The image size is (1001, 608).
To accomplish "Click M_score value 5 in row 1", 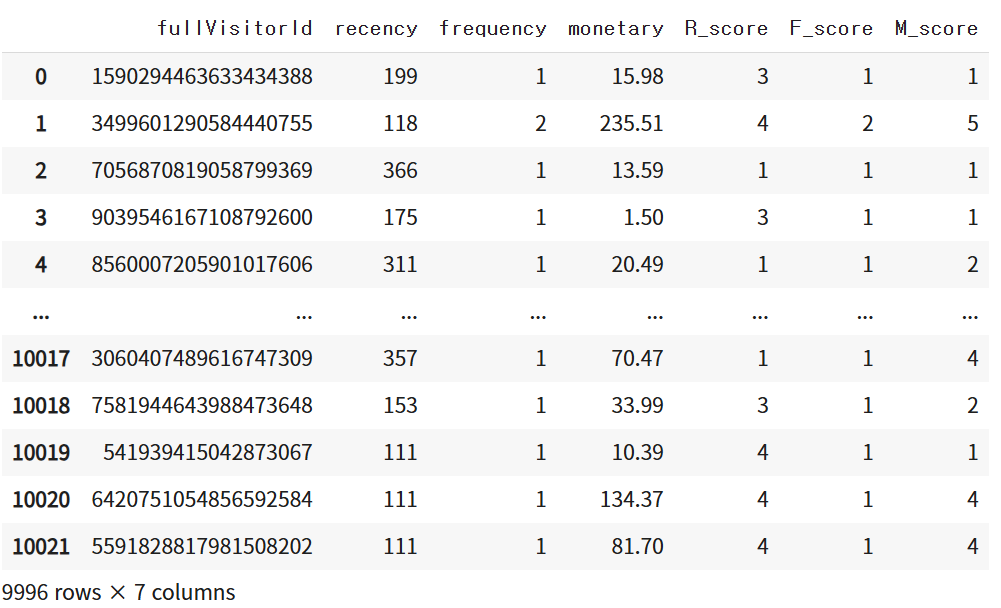I will [x=972, y=123].
